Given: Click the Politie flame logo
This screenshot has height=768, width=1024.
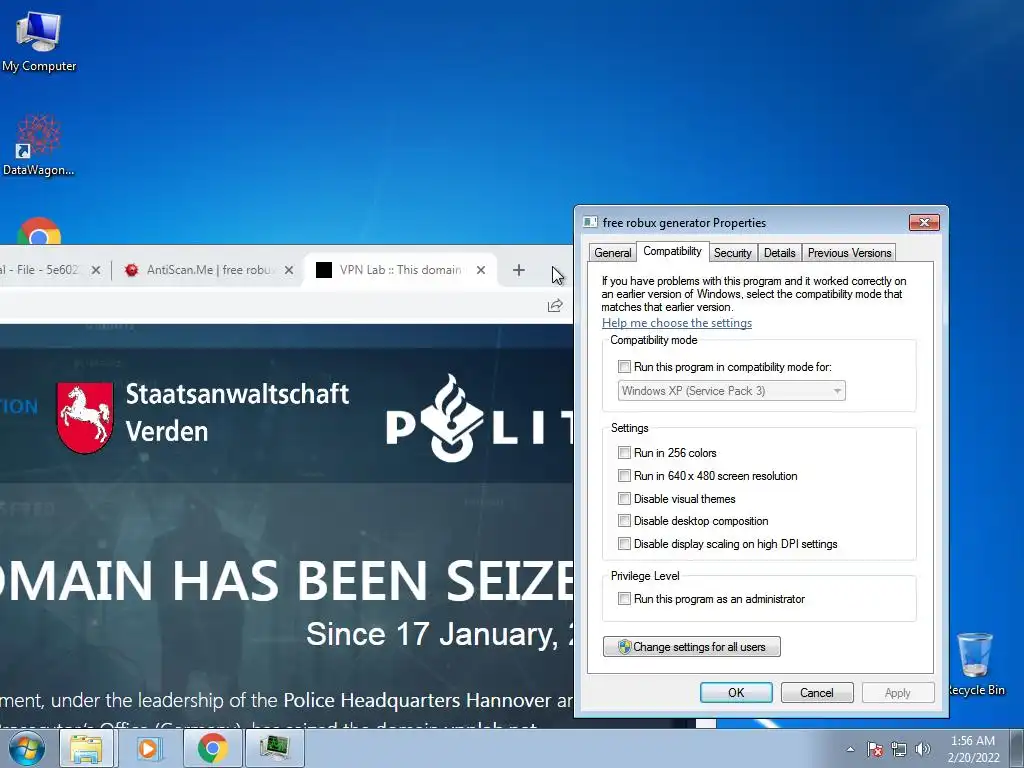Looking at the screenshot, I should 453,418.
